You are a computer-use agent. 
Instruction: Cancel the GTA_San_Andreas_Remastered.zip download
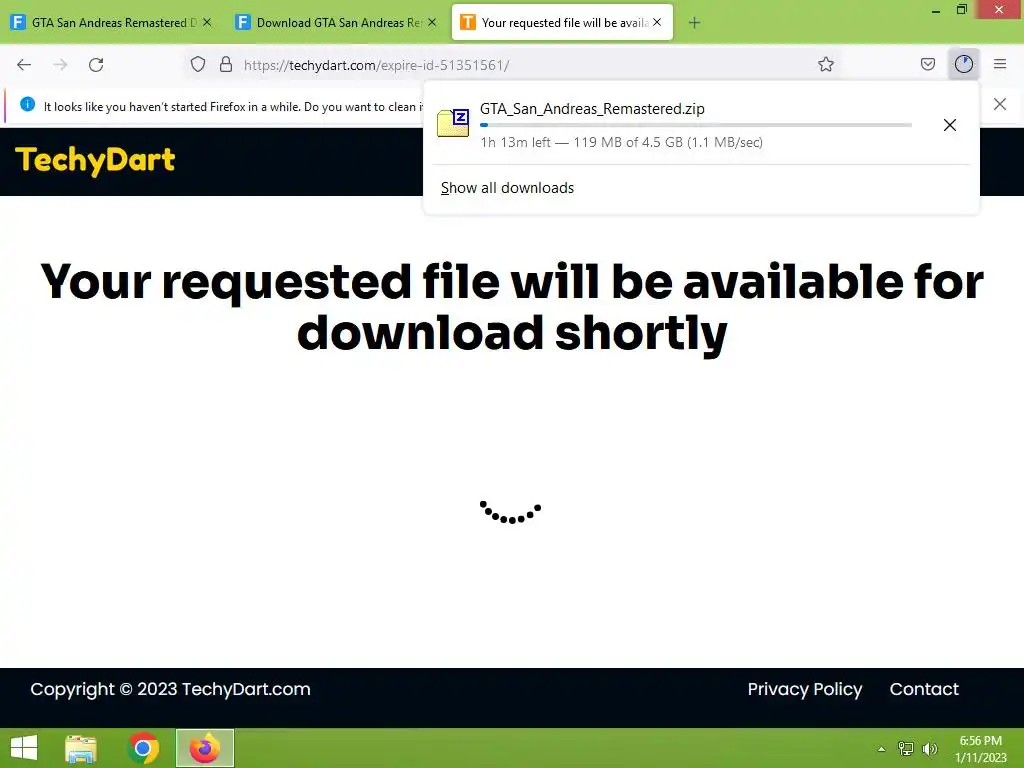950,125
